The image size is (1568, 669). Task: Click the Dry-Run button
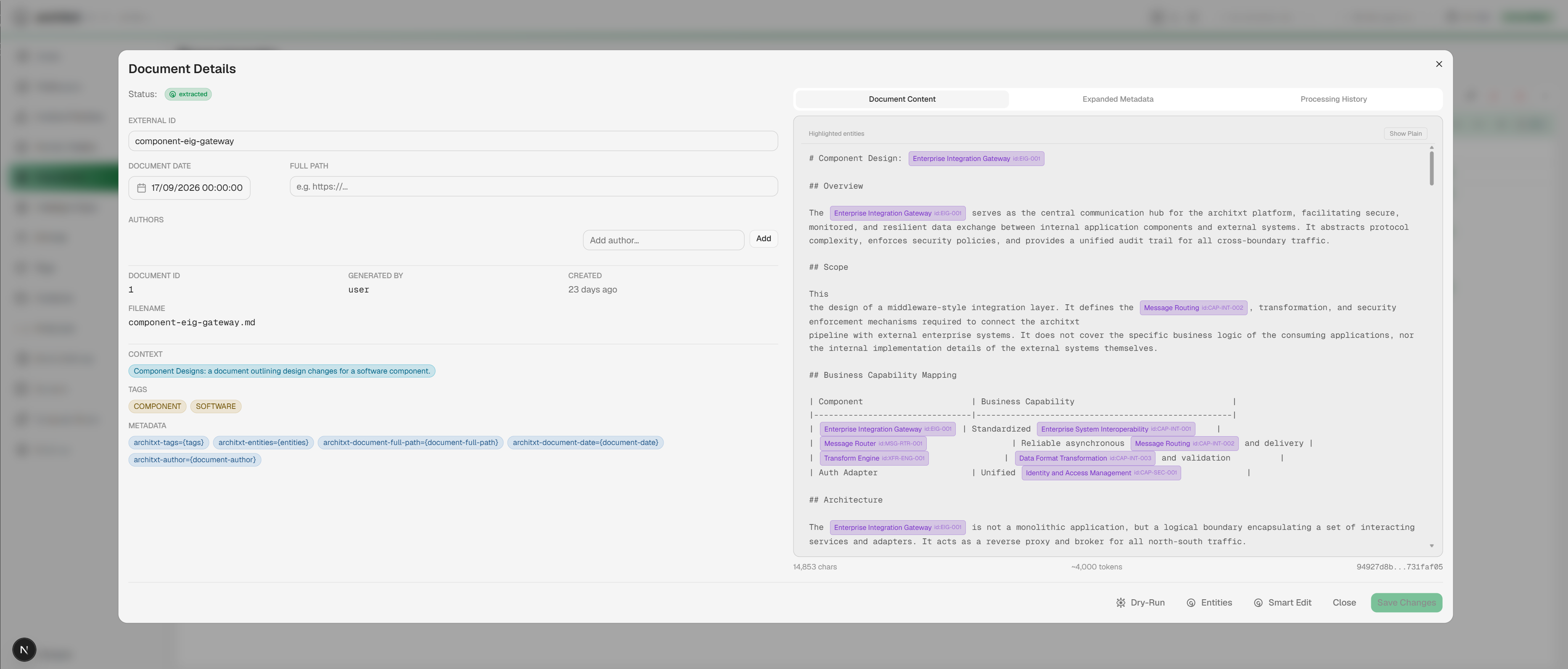pyautogui.click(x=1140, y=603)
